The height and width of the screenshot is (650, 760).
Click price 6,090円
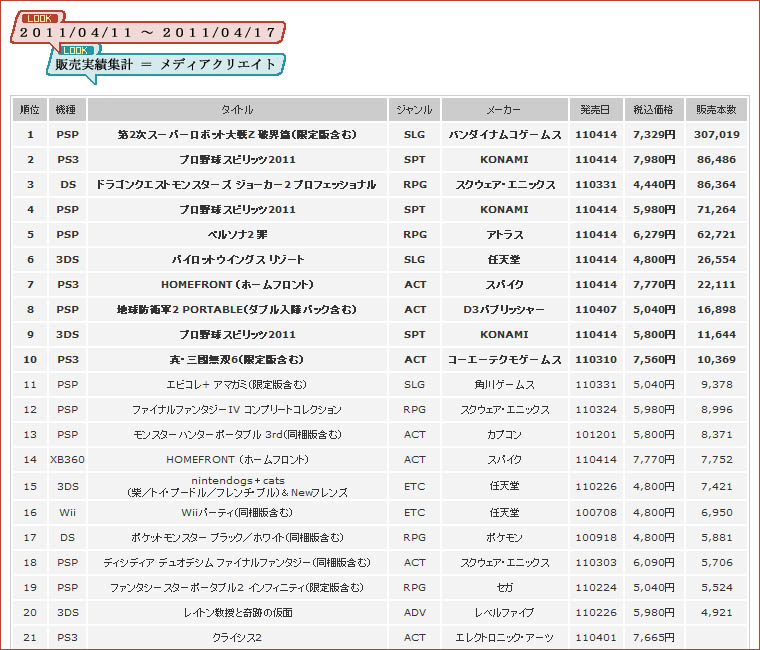click(x=654, y=563)
